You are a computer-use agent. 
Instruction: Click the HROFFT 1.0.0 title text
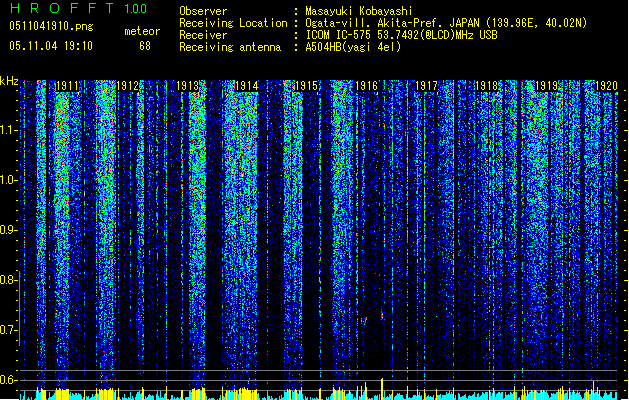click(x=79, y=8)
